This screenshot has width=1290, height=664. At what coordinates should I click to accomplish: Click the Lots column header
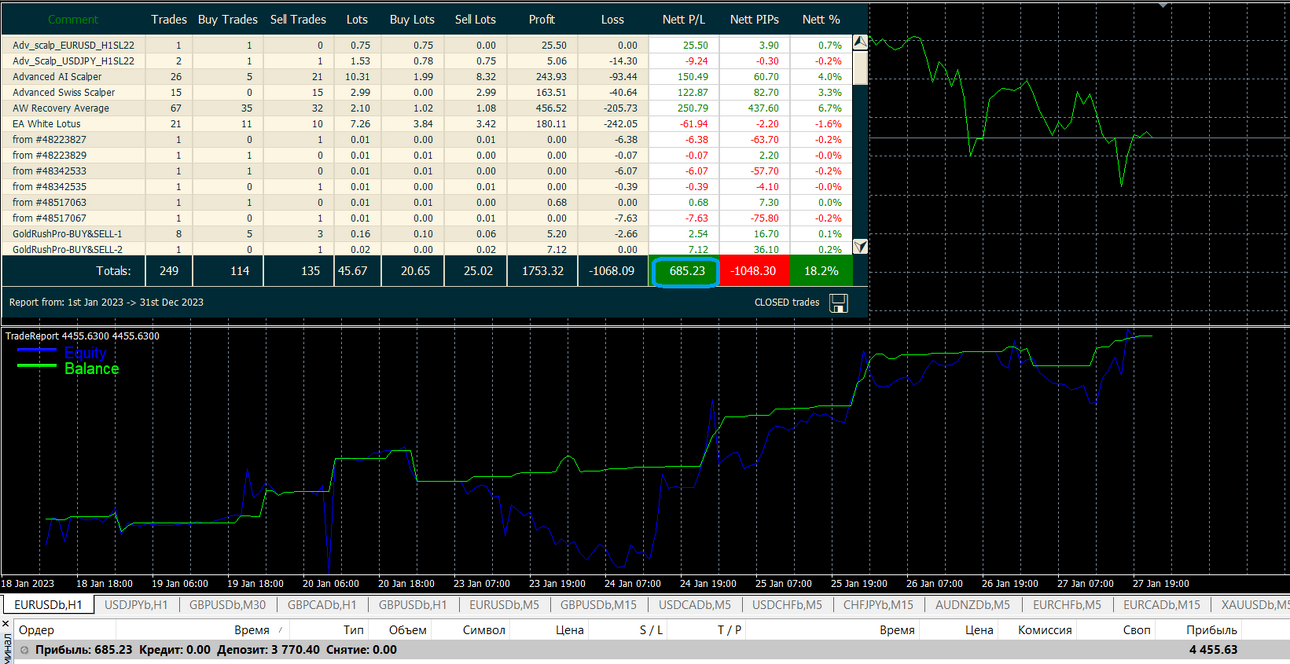click(x=357, y=19)
